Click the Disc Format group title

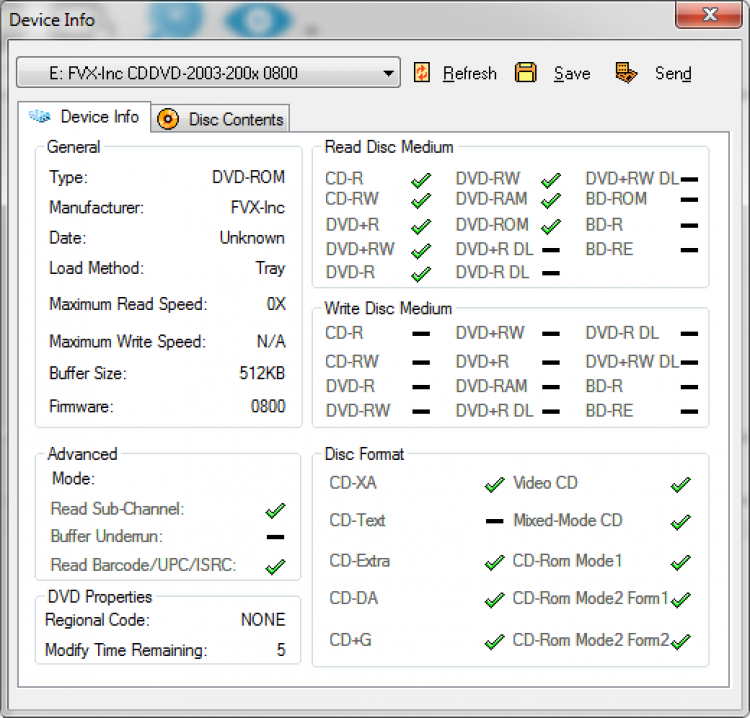(x=364, y=454)
